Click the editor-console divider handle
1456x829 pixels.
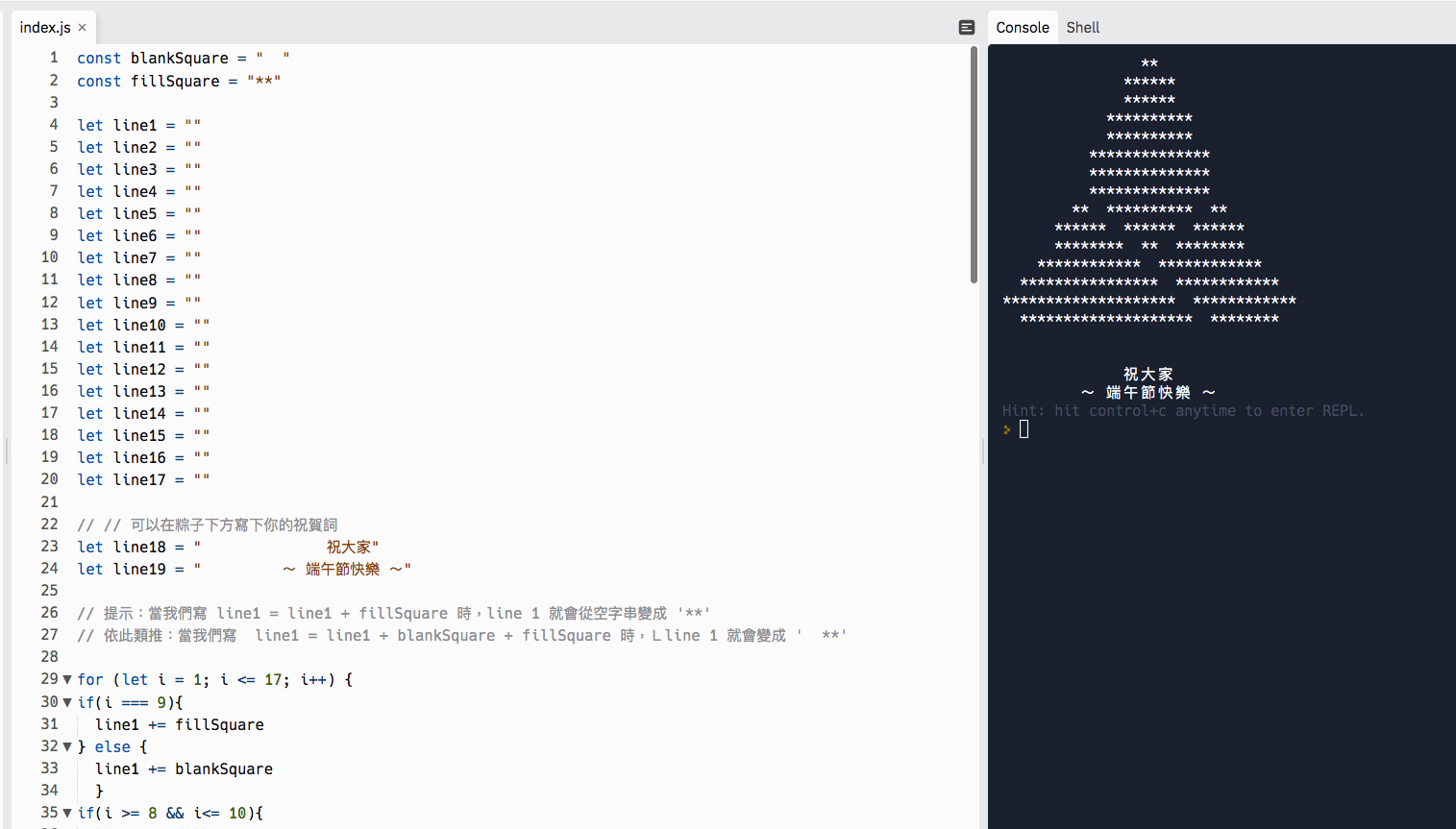(x=982, y=450)
